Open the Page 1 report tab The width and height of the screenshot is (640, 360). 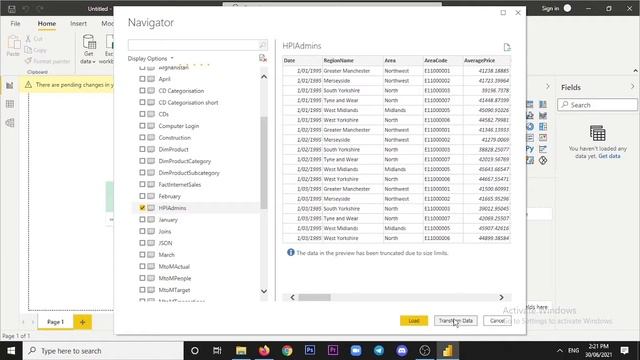click(x=56, y=322)
